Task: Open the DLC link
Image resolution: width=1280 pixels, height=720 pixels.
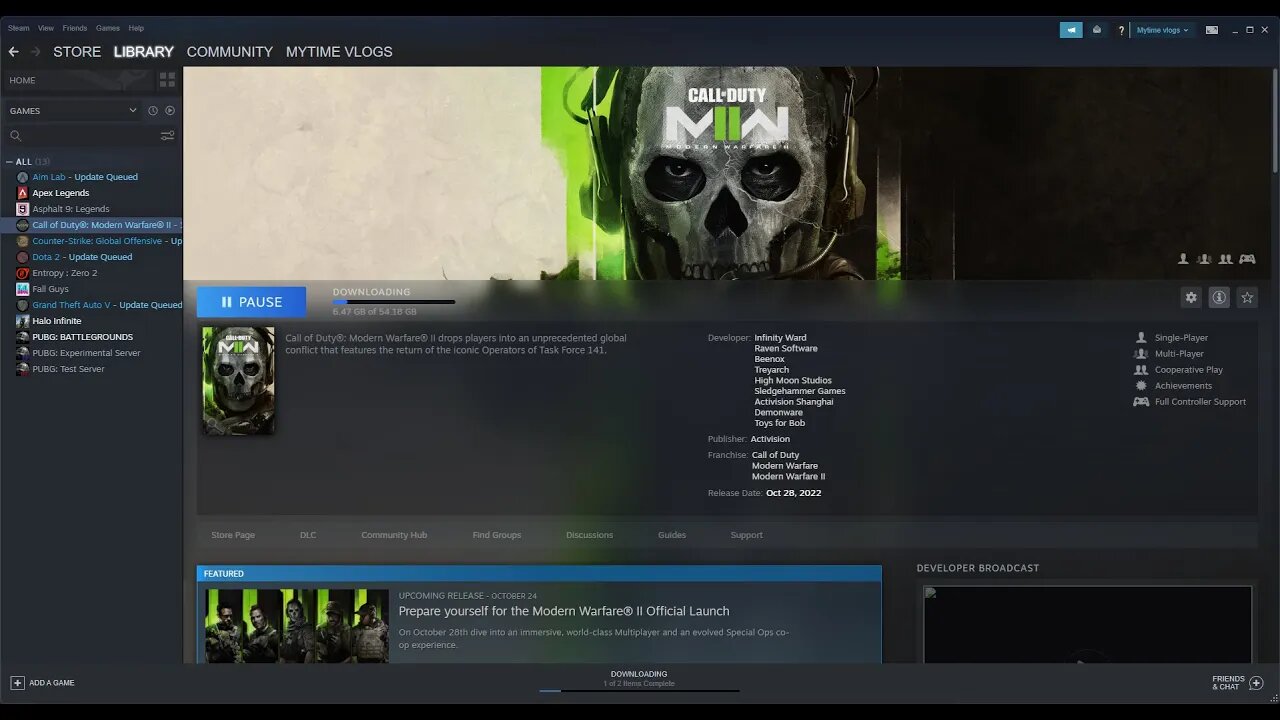Action: [308, 535]
